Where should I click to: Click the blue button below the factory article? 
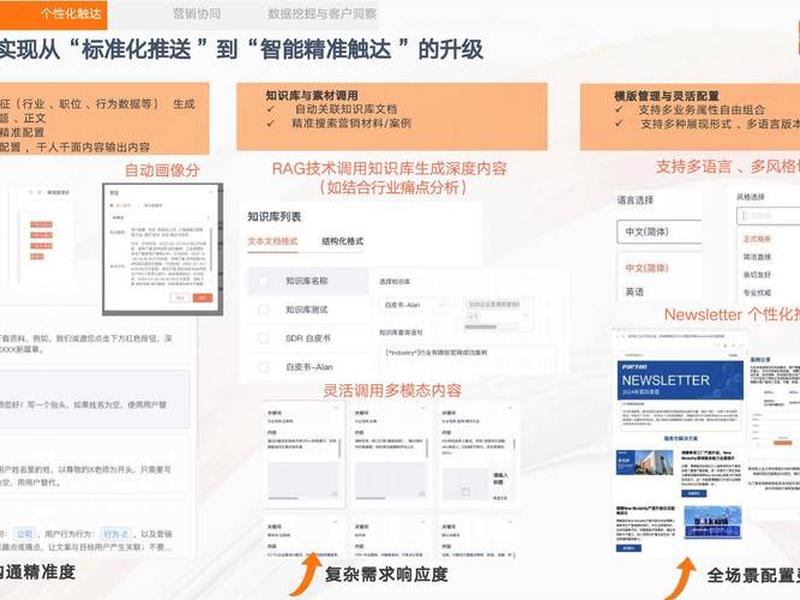694,494
